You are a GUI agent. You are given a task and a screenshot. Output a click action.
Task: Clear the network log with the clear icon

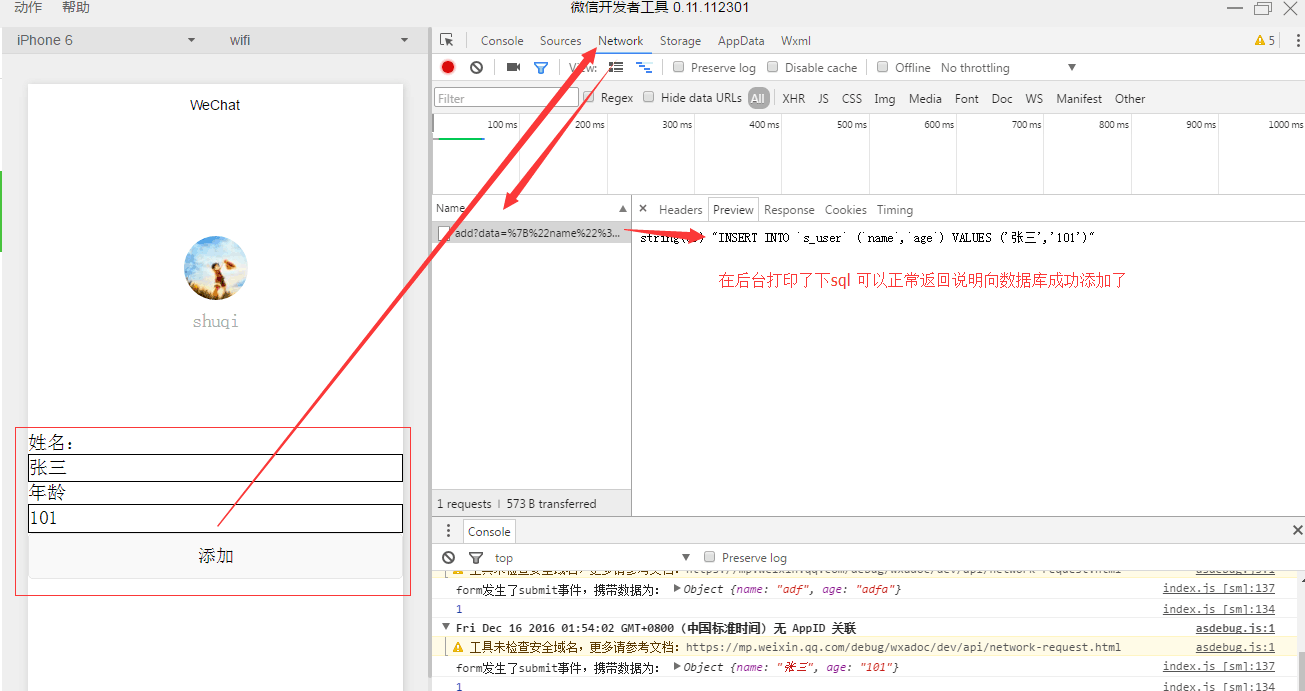pos(477,68)
